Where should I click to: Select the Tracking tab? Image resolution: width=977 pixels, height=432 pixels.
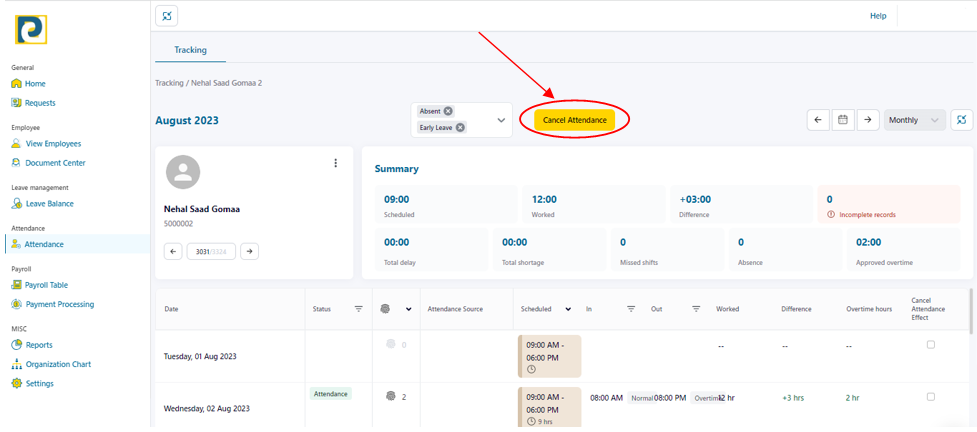pyautogui.click(x=190, y=49)
